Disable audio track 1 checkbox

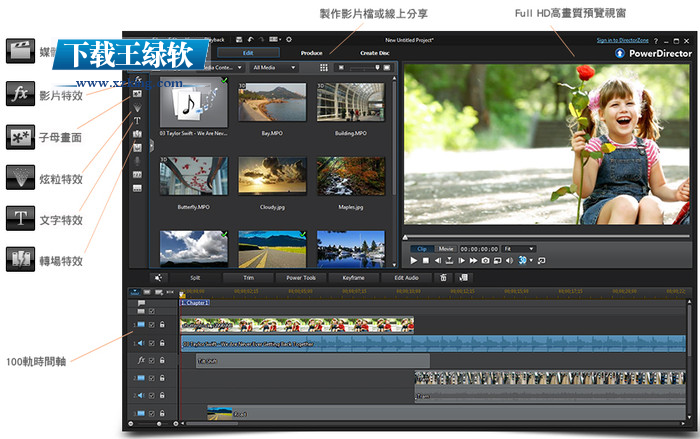[x=152, y=343]
